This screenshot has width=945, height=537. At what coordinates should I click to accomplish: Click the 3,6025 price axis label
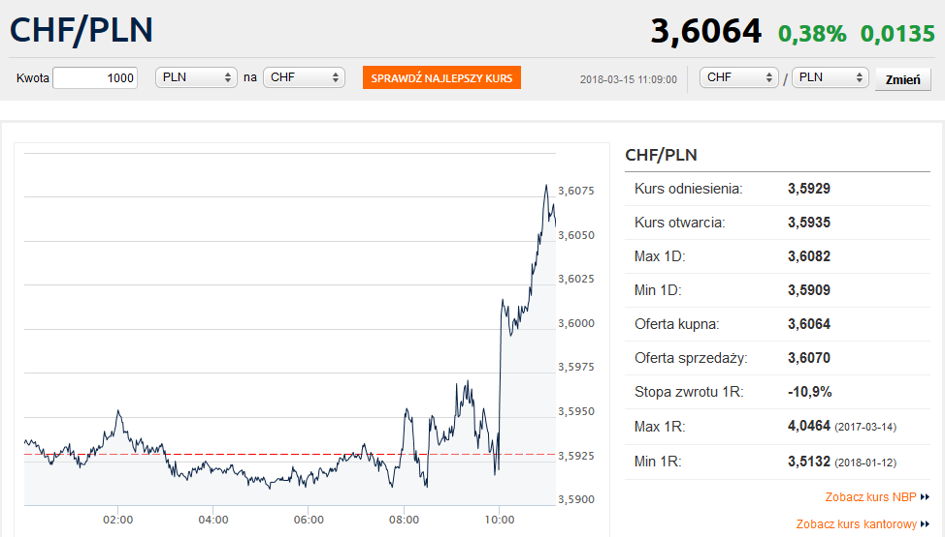tap(576, 279)
